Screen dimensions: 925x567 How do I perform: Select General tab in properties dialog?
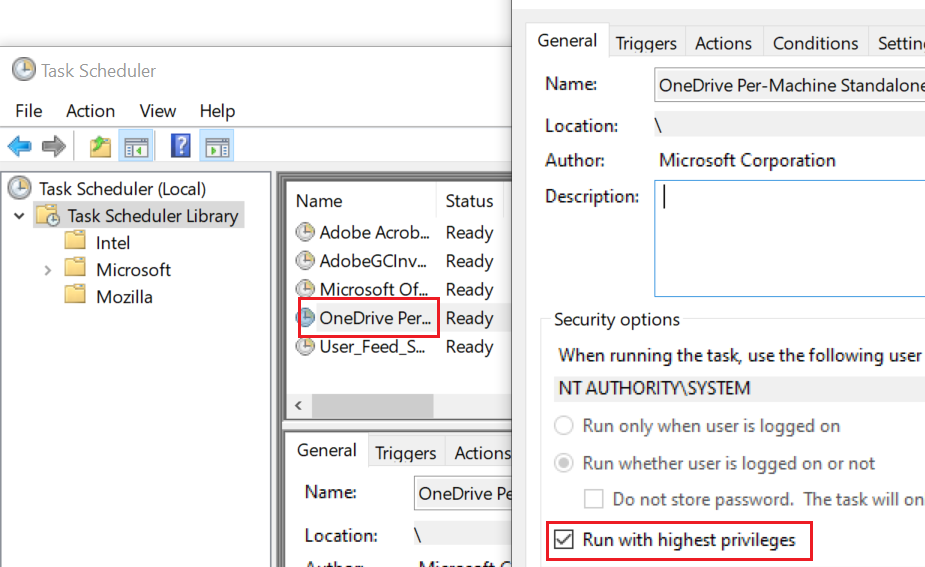point(567,41)
